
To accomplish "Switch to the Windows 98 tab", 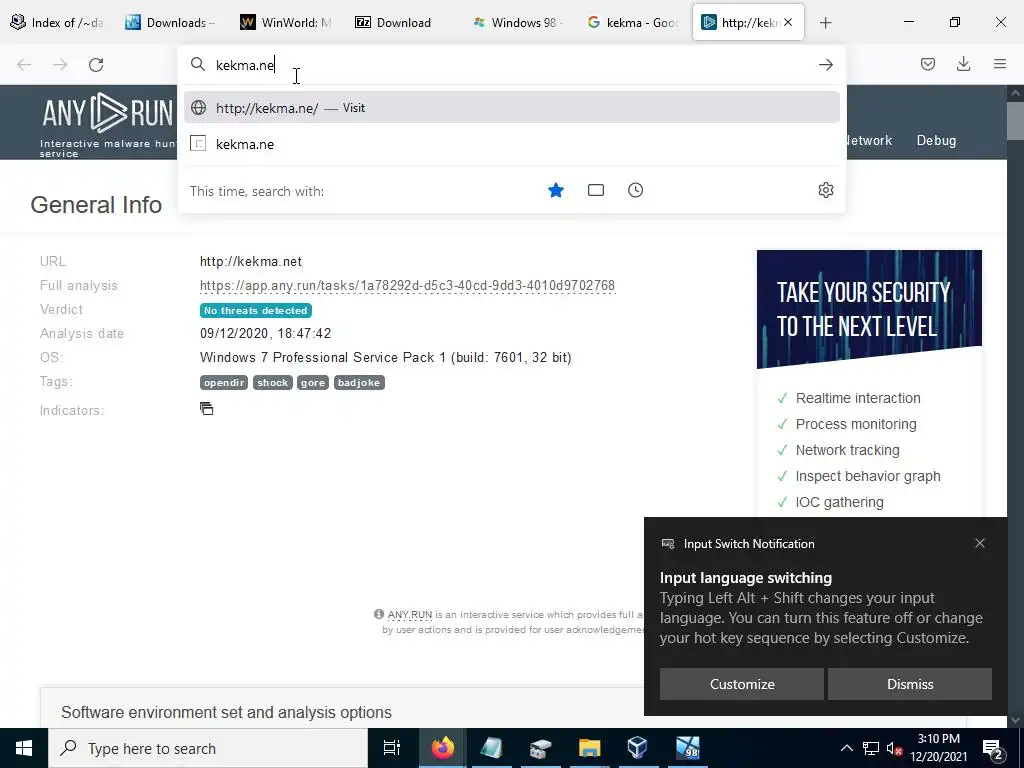I will point(516,22).
